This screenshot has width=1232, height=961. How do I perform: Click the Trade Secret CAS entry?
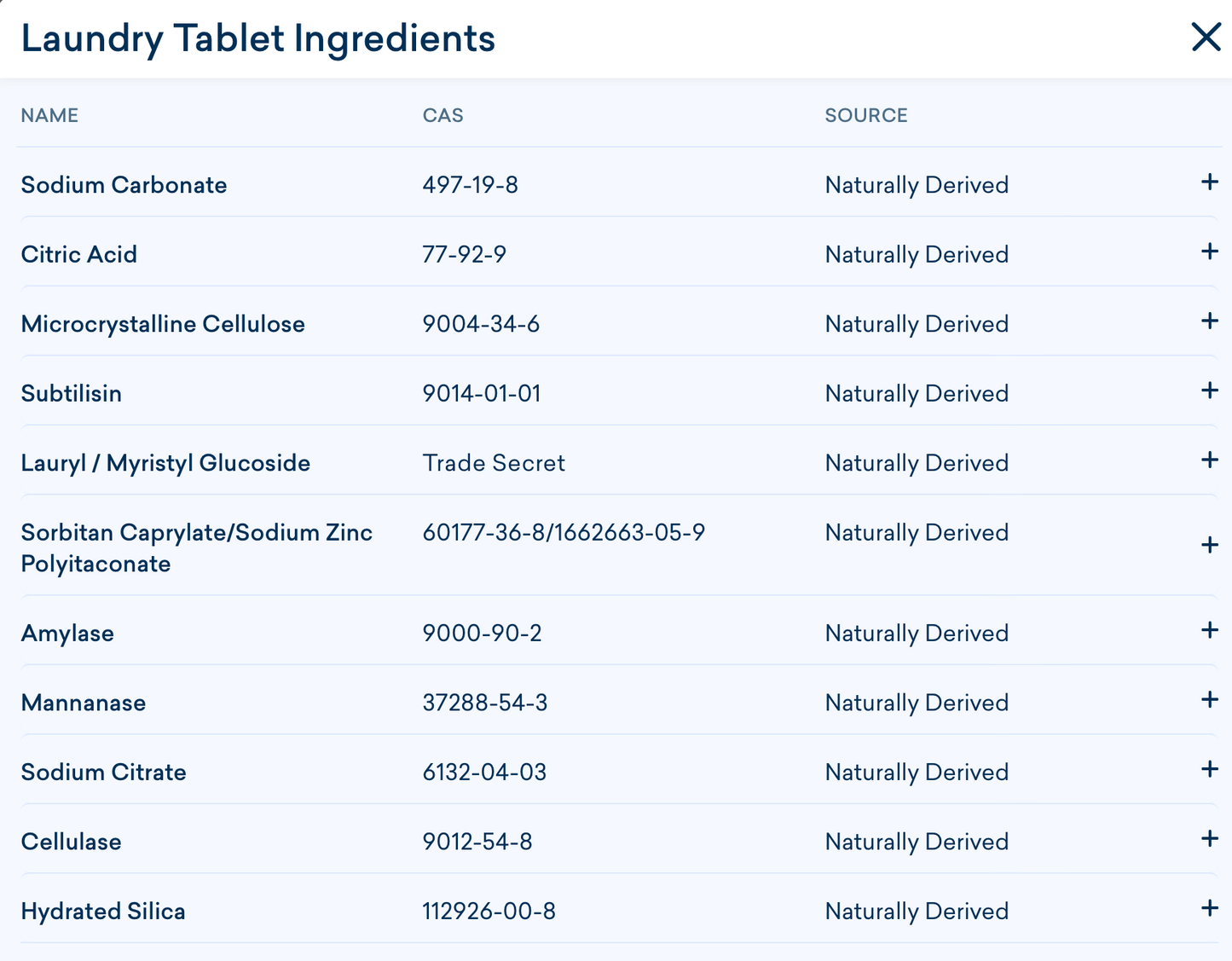tap(494, 463)
